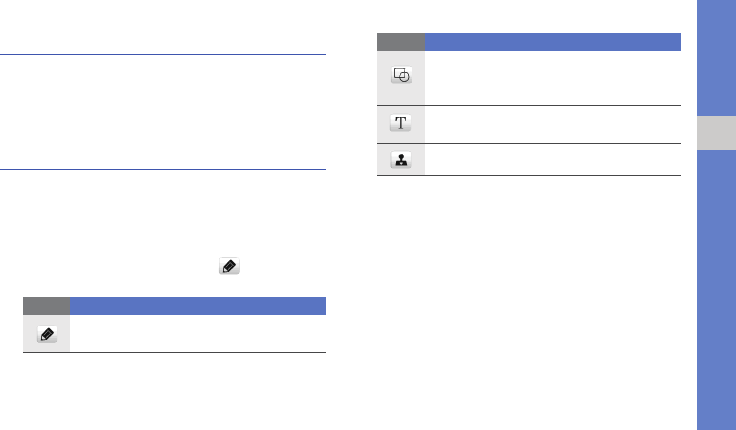Screen dimensions: 736x430
Task: Click the upper blue sidebar section
Action: [716, 58]
